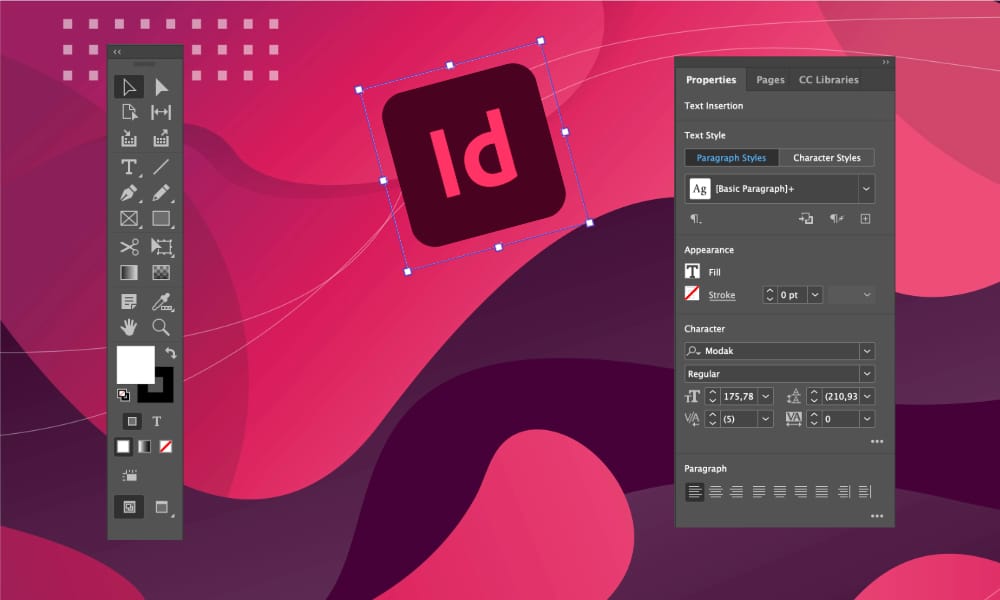Select align left paragraph button
This screenshot has width=1000, height=600.
tap(695, 492)
